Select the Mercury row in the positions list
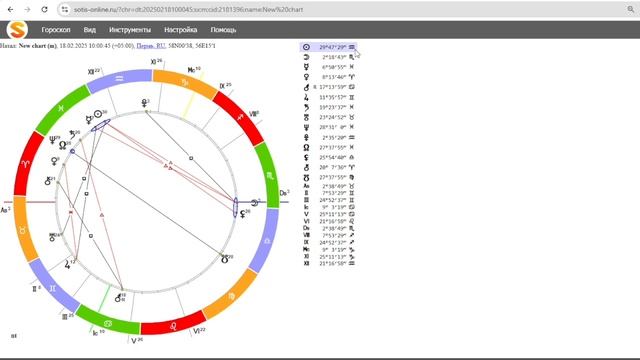Screen dimensions: 640x360 coord(329,67)
